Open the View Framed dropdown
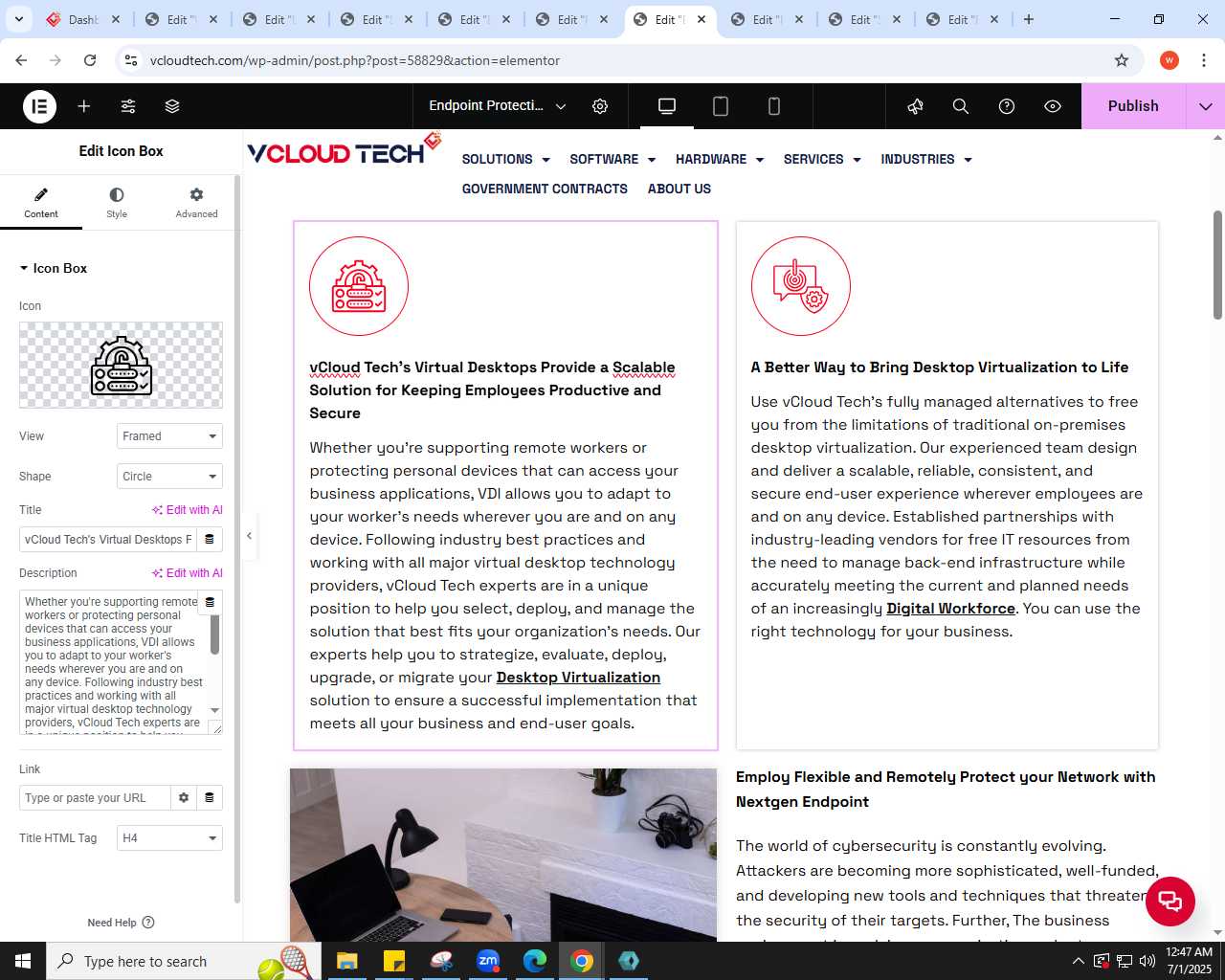The image size is (1225, 980). [169, 436]
